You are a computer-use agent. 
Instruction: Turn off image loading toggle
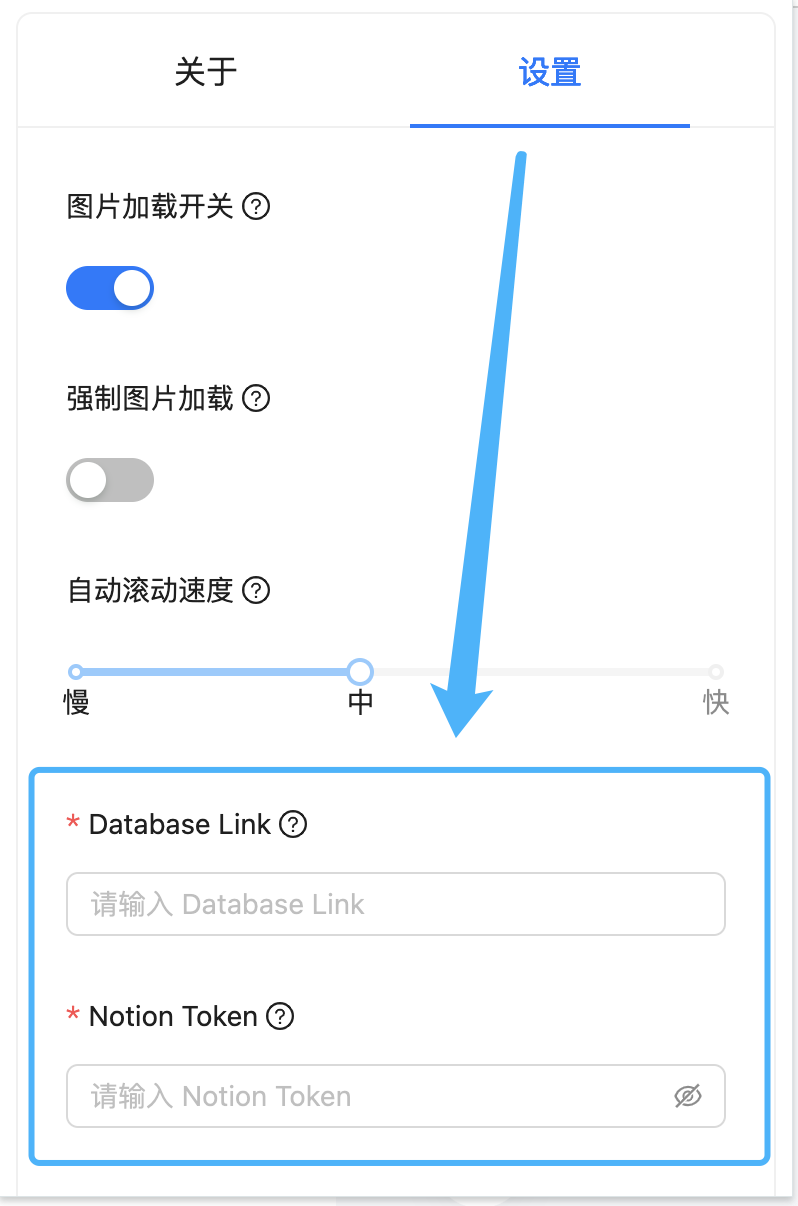pyautogui.click(x=110, y=288)
